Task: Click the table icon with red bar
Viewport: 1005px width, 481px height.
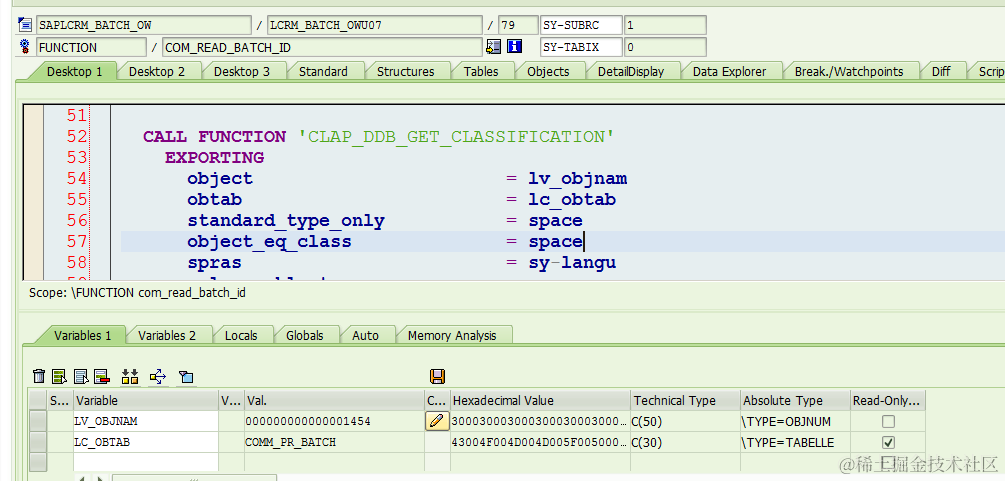Action: pos(101,376)
